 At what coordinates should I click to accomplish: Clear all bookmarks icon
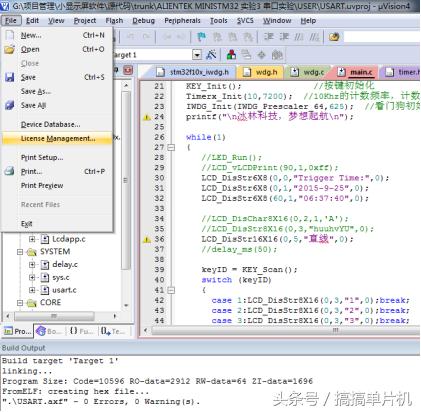pos(248,37)
